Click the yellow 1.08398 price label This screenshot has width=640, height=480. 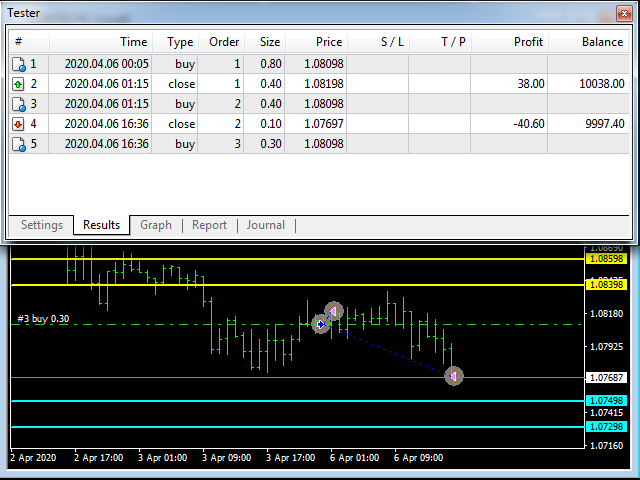(x=607, y=284)
